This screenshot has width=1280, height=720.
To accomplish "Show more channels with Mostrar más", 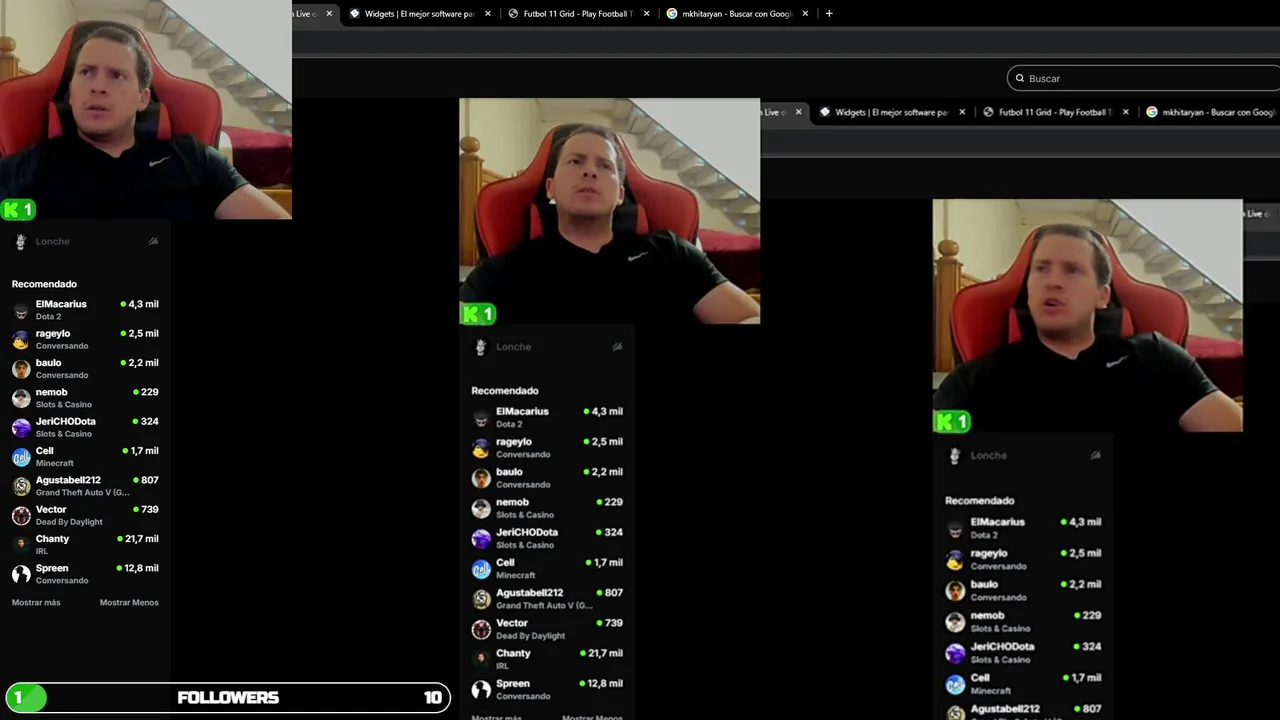I will pos(36,602).
